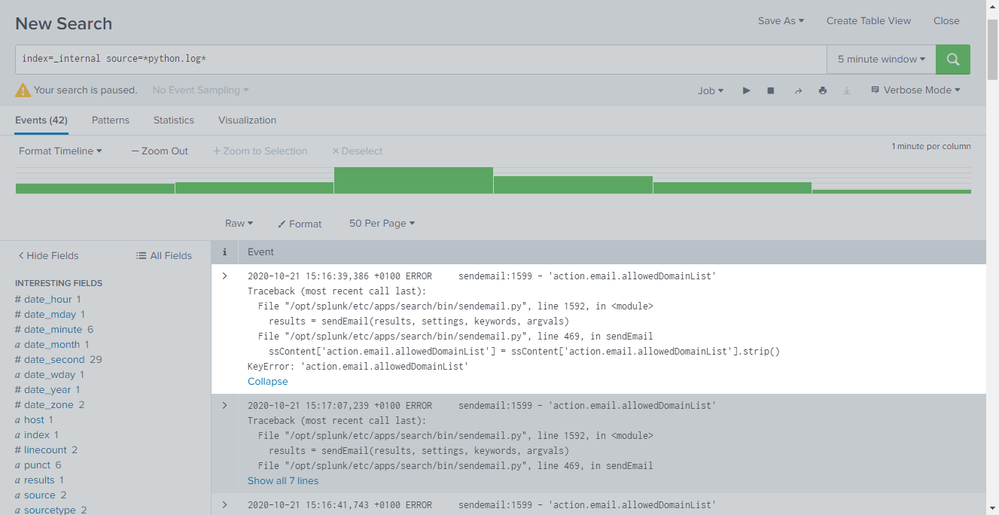
Task: Click the export download icon
Action: (x=847, y=91)
